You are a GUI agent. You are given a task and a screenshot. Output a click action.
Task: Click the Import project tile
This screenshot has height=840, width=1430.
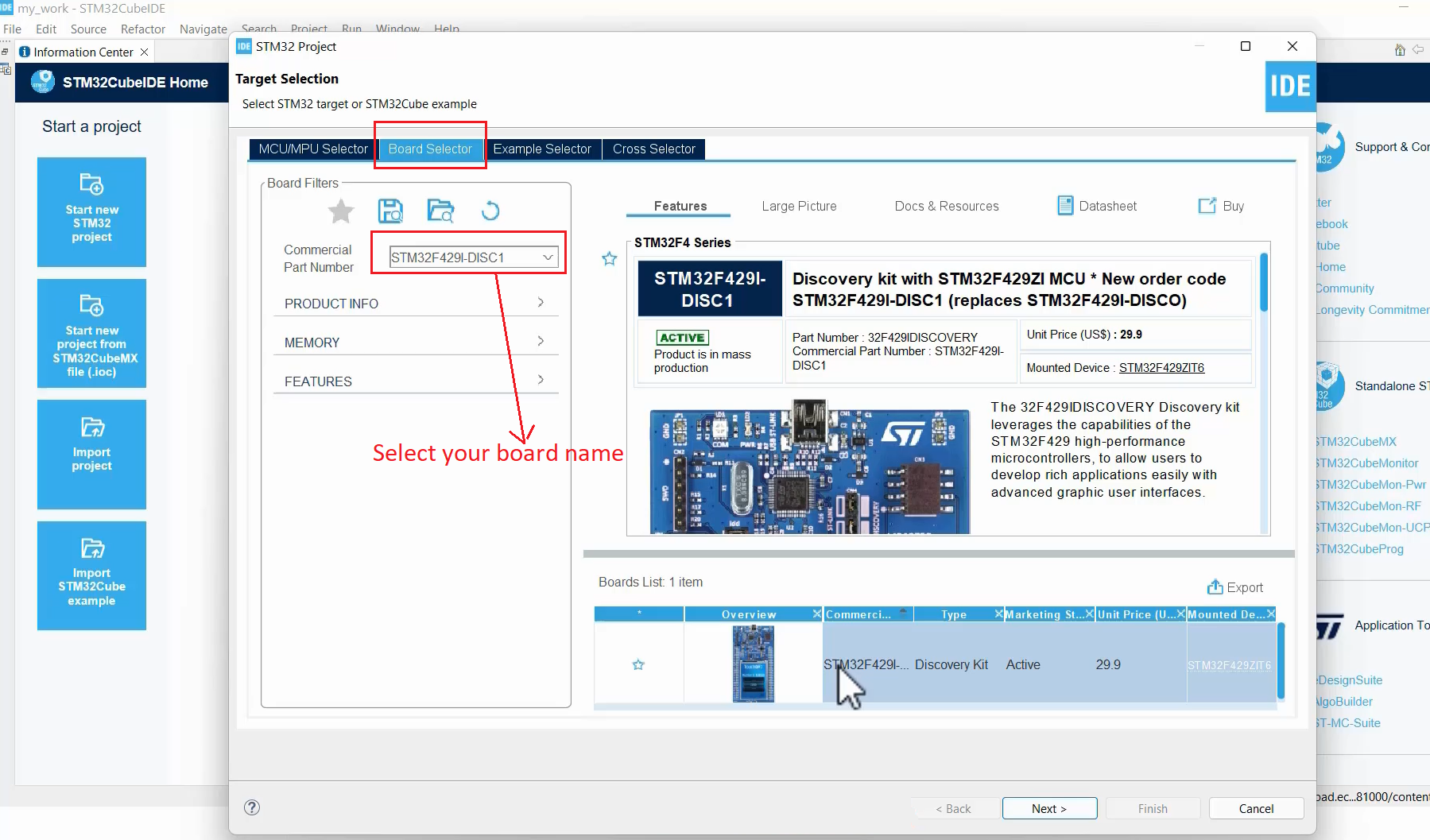91,455
